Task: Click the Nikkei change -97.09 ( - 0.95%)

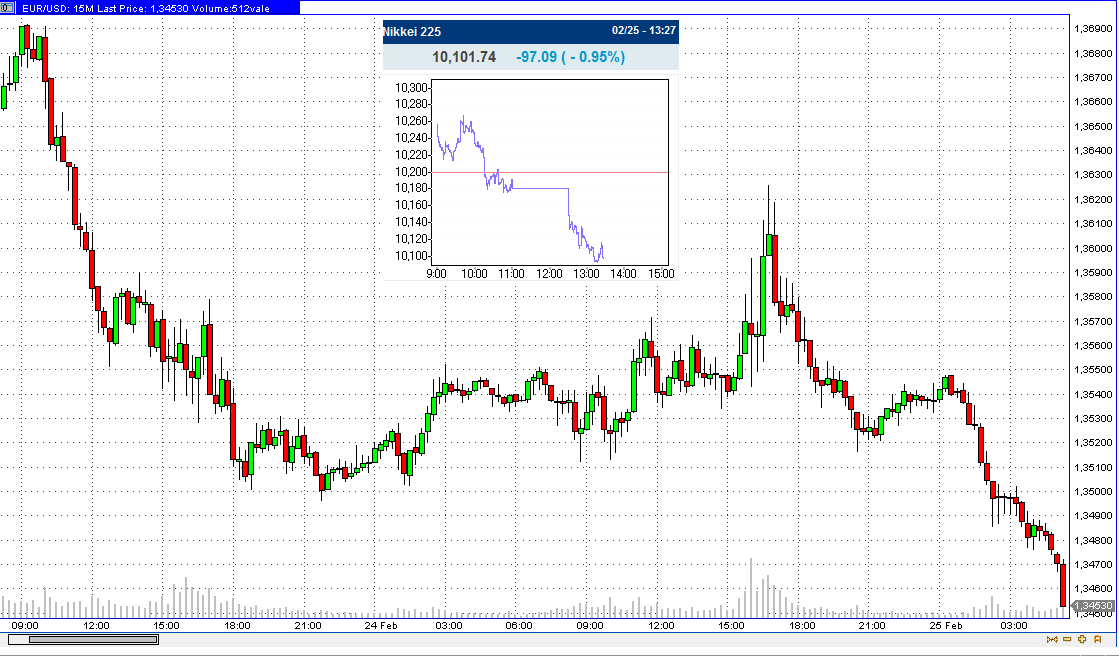Action: (x=570, y=56)
